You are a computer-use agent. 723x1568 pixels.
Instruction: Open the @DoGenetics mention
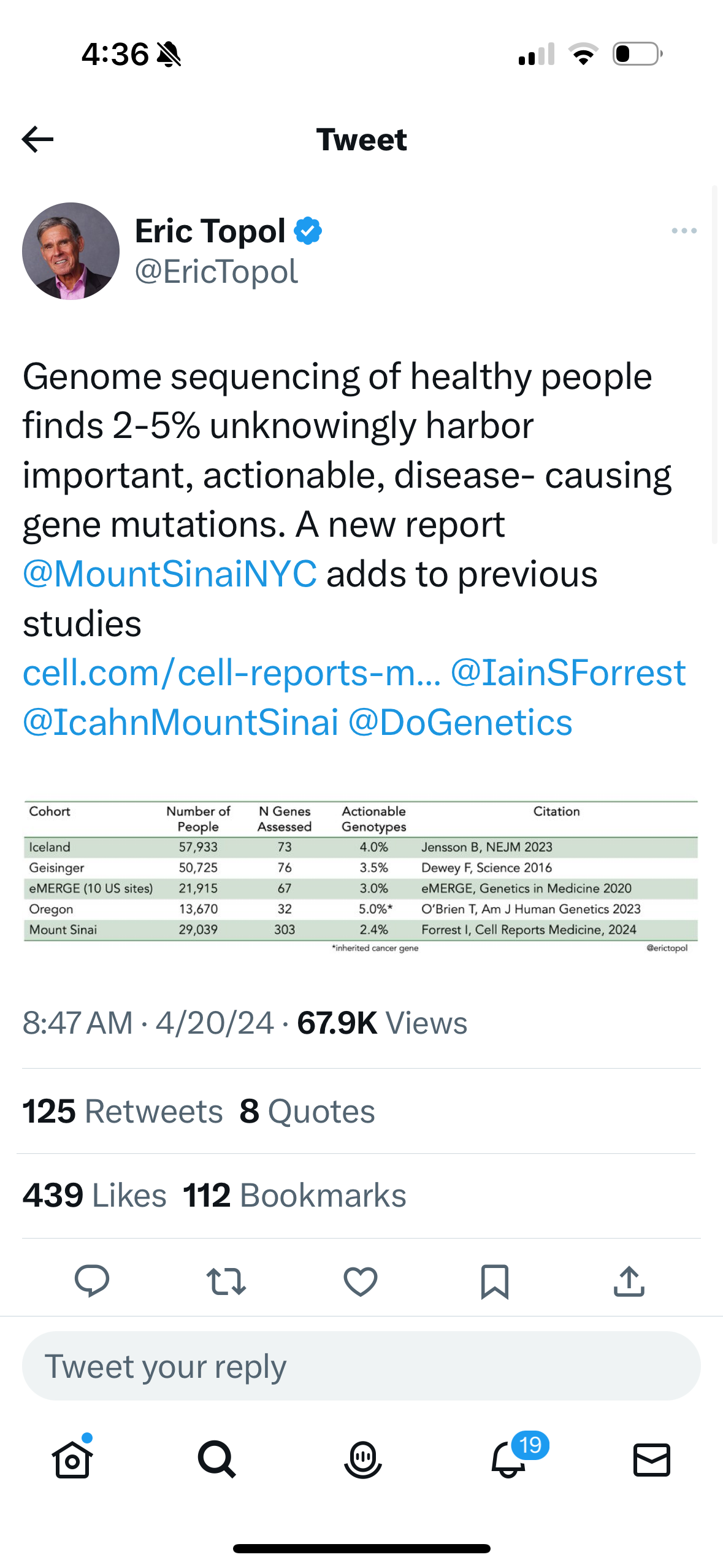(x=460, y=723)
